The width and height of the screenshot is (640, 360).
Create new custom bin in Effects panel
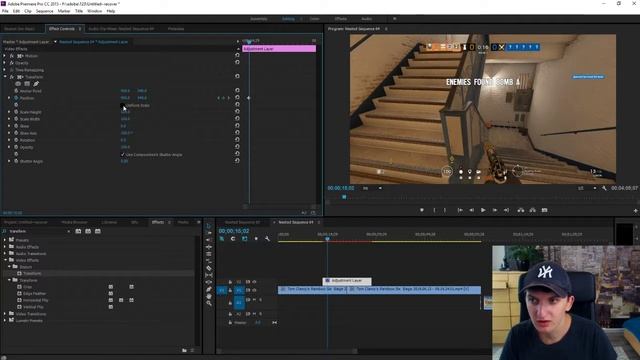[184, 350]
